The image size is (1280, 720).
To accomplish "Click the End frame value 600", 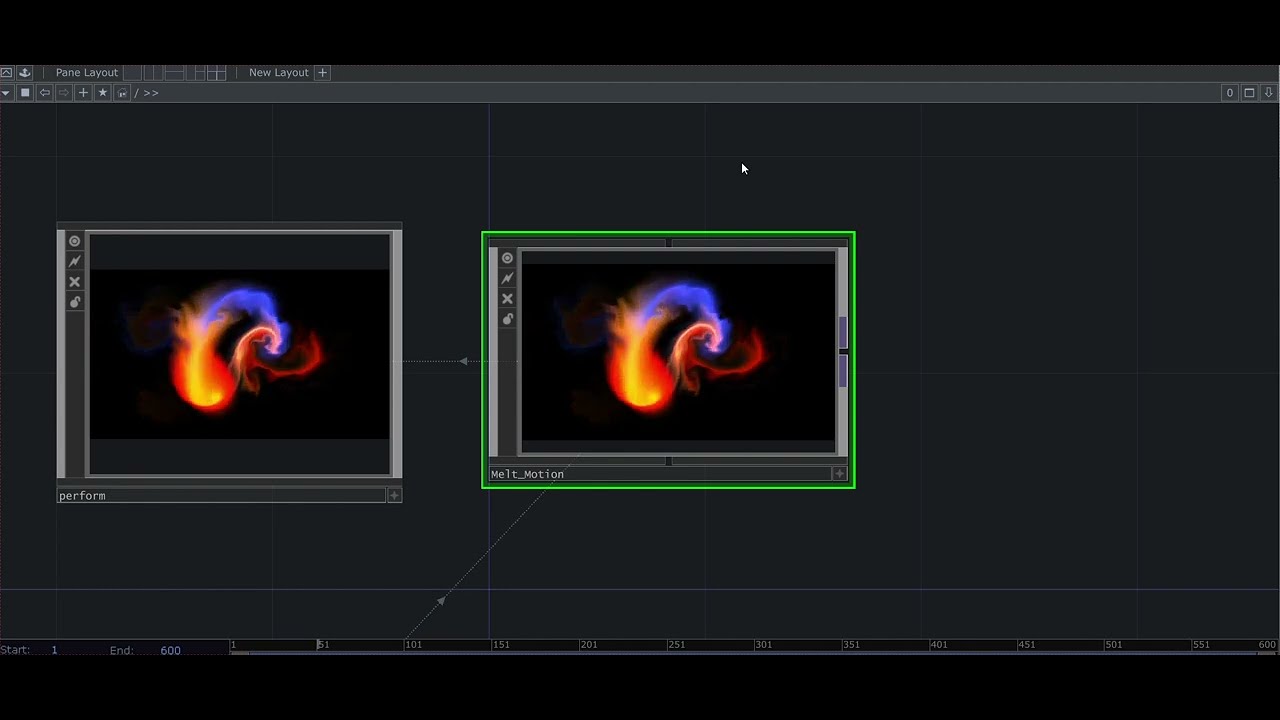I will pos(170,650).
